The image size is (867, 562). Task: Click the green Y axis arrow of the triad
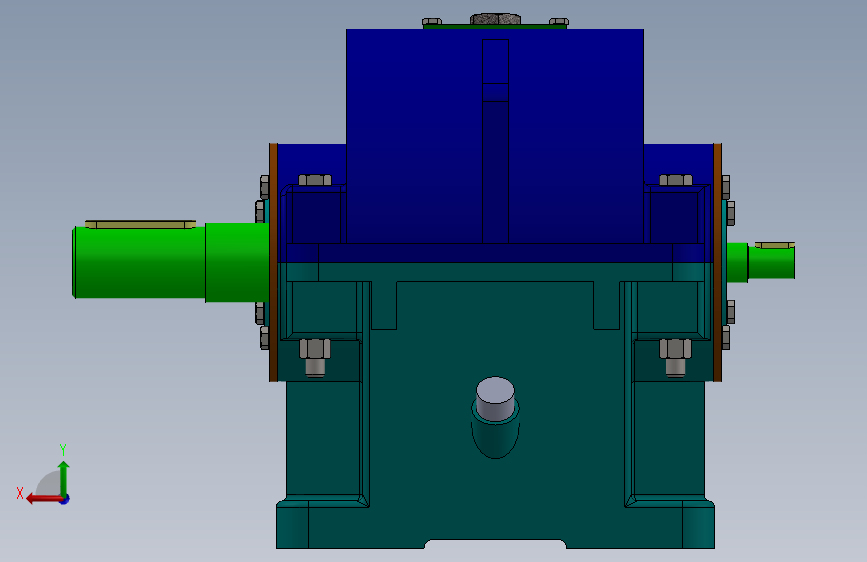(64, 478)
